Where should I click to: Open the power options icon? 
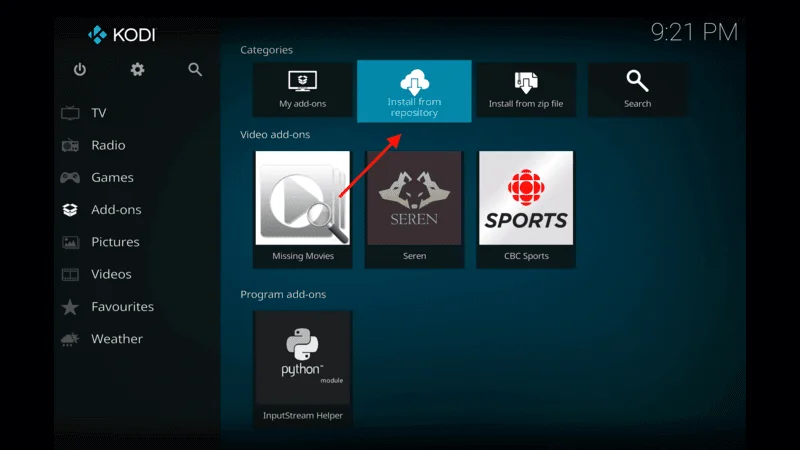click(x=80, y=69)
